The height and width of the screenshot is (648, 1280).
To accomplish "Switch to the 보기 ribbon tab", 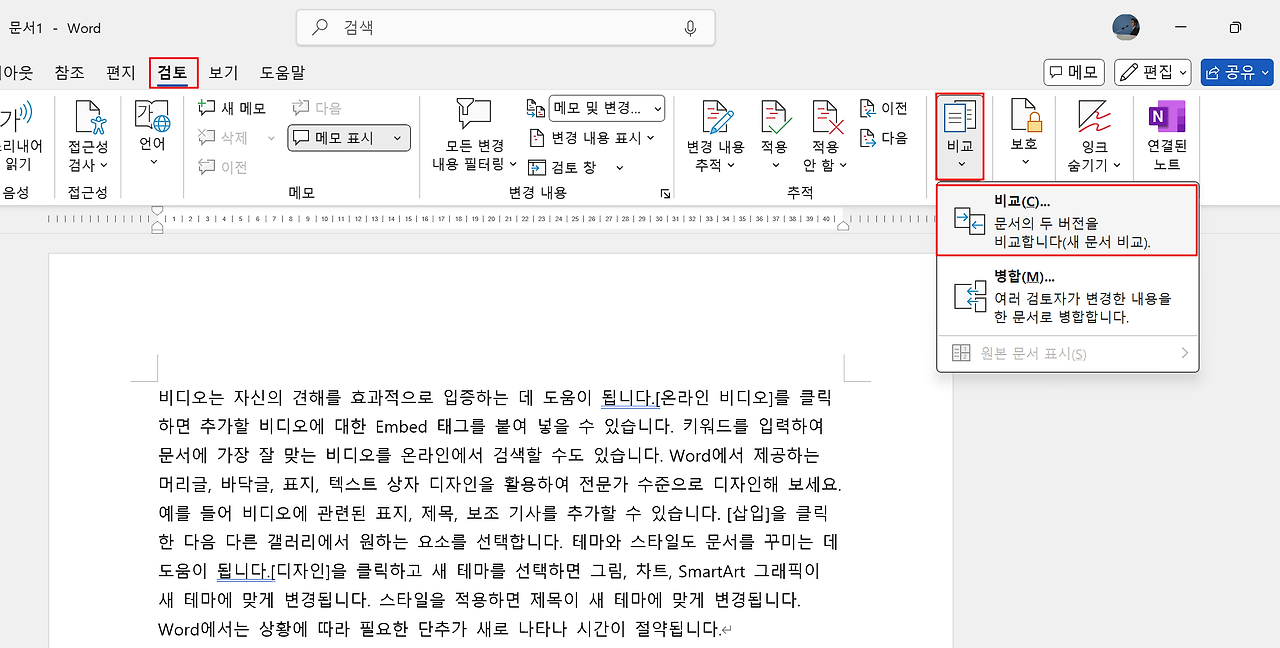I will click(x=223, y=72).
